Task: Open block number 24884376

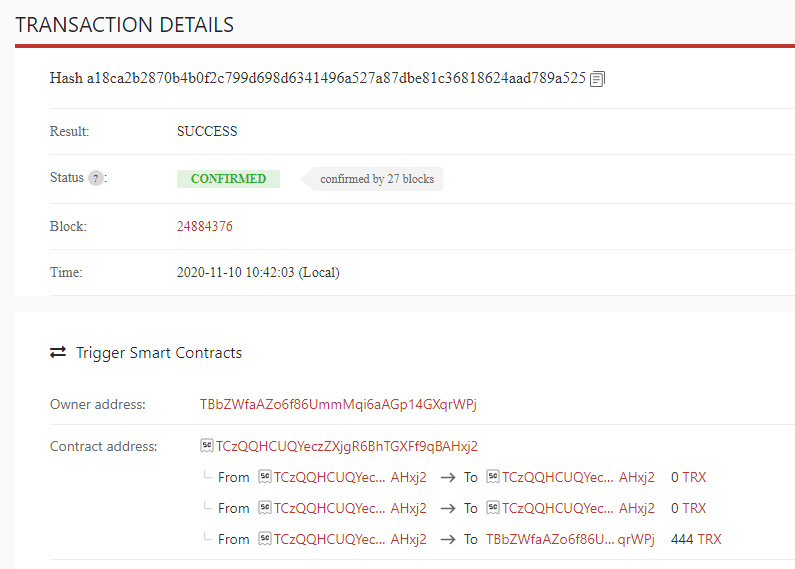Action: pyautogui.click(x=204, y=226)
